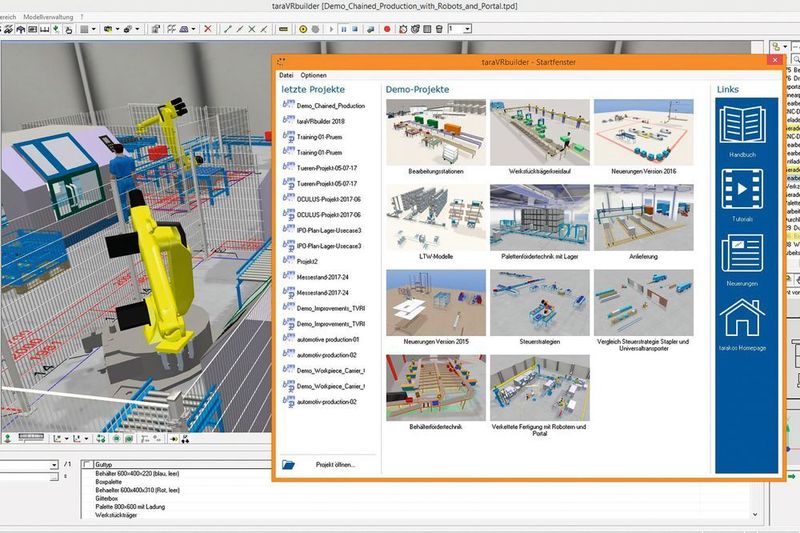
Task: Open the tarakos Homepage house icon
Action: (742, 317)
